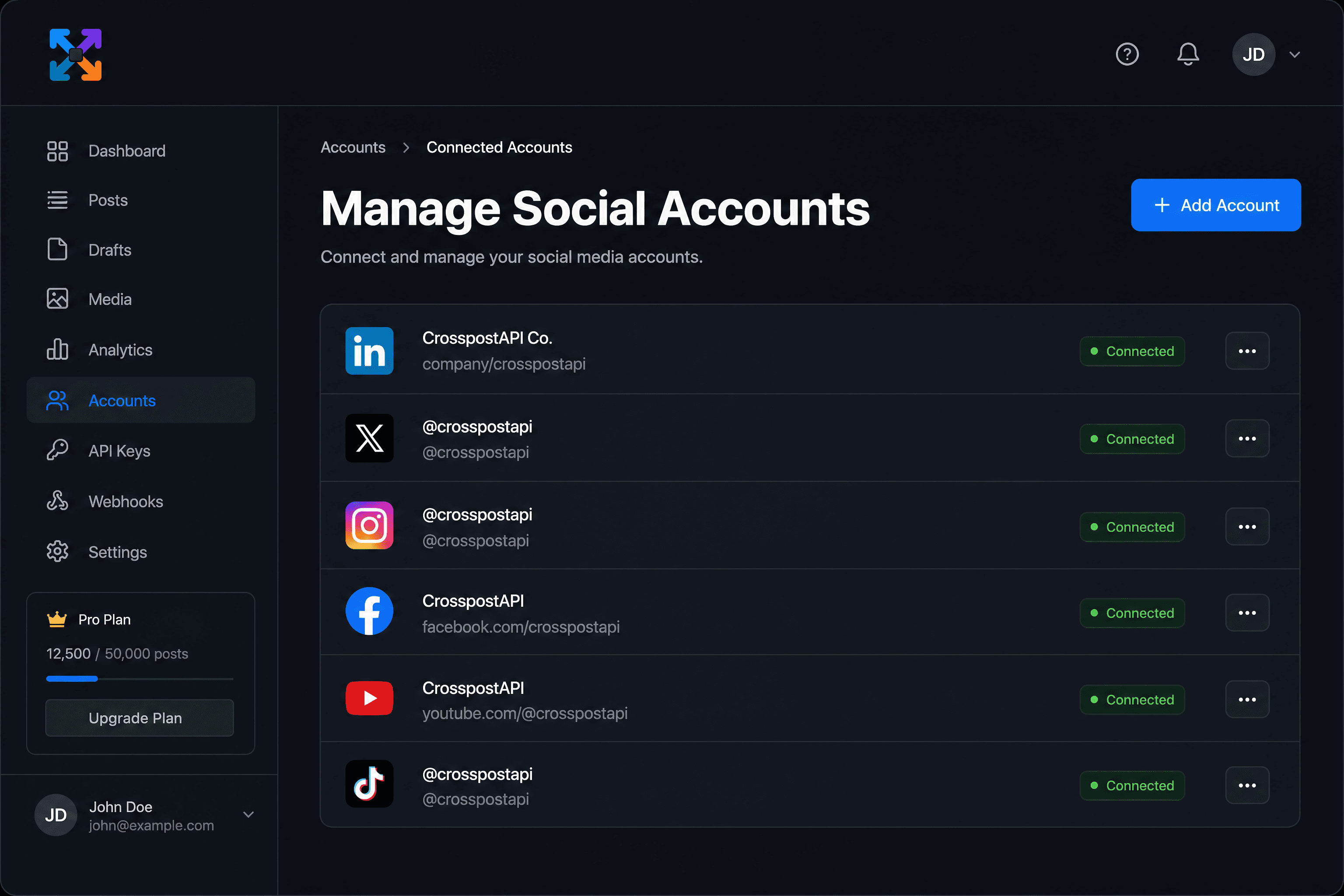Click the 'Manage Social Accounts' heading
This screenshot has height=896, width=1344.
coord(595,209)
